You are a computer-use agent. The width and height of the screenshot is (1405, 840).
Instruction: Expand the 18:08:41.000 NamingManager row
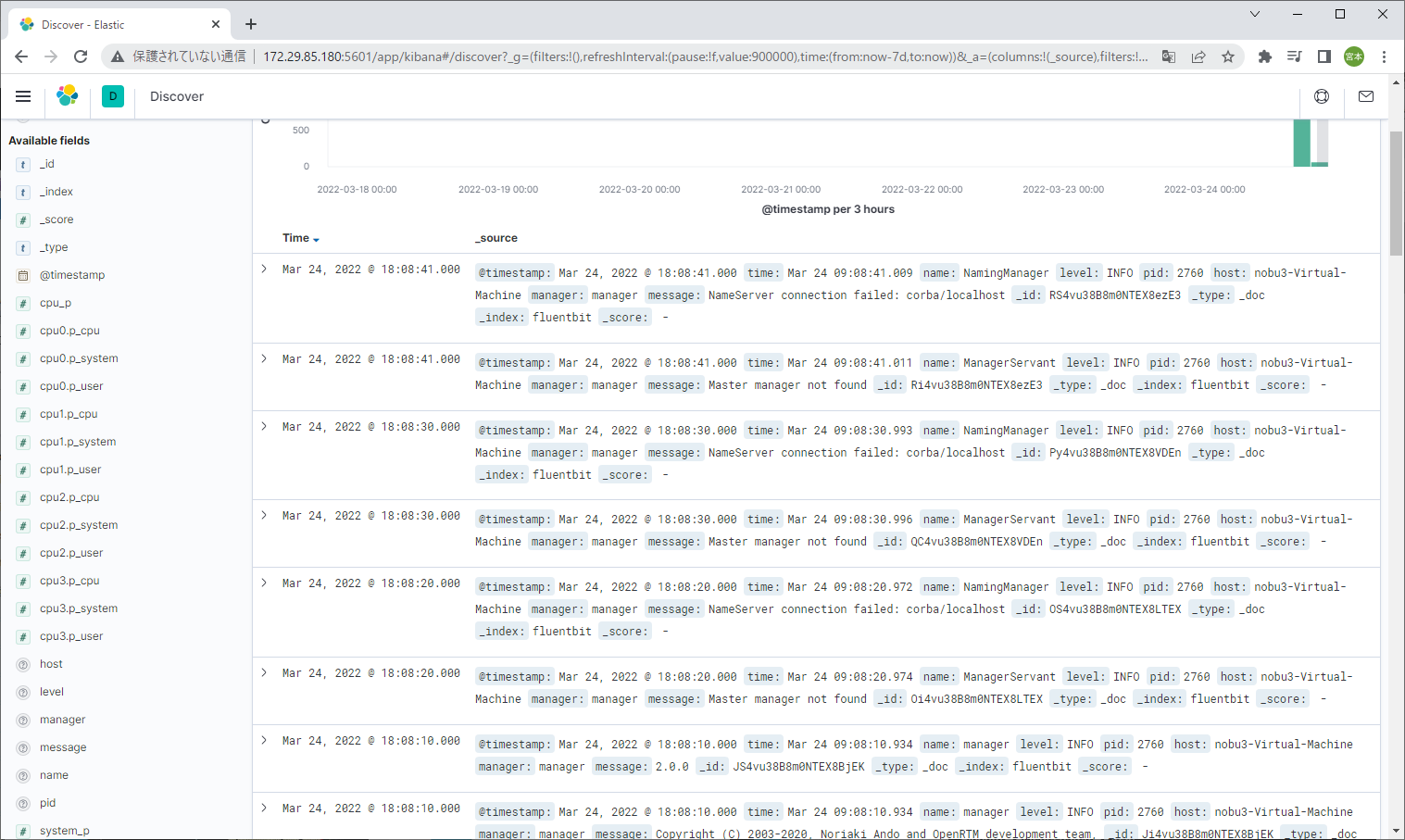pyautogui.click(x=264, y=270)
